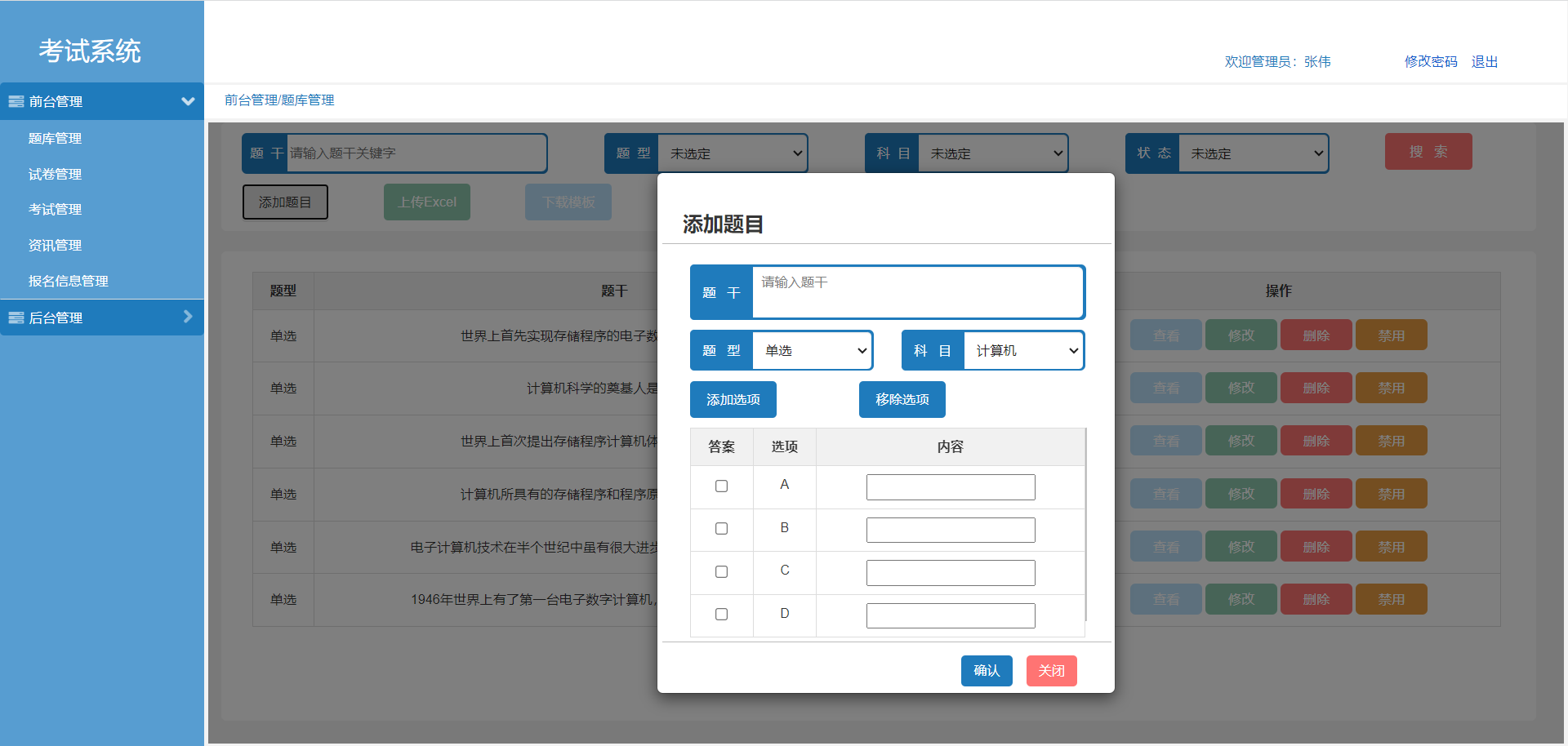1568x746 pixels.
Task: Click the 后台管理 list icon in sidebar
Action: click(16, 317)
